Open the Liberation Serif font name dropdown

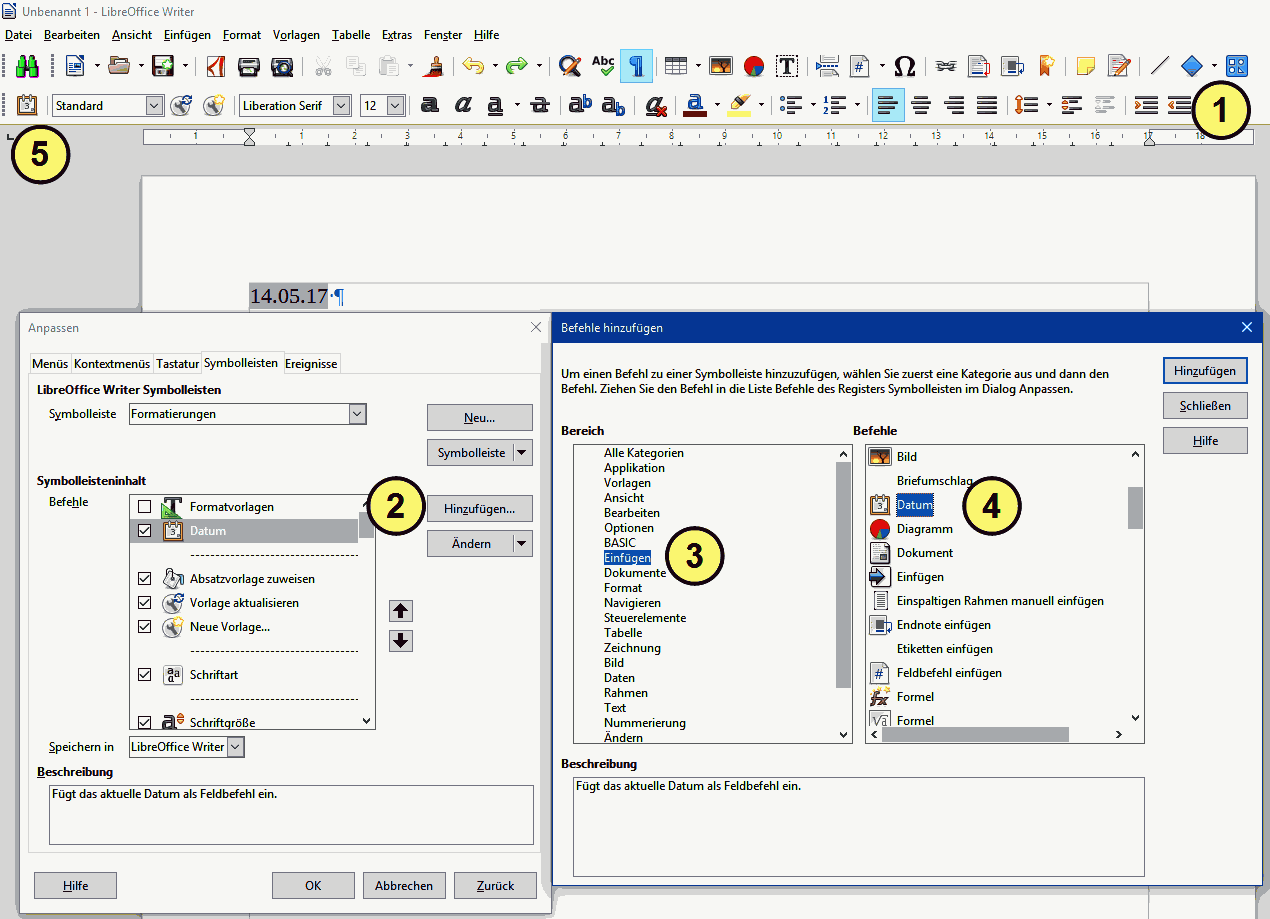[x=342, y=105]
